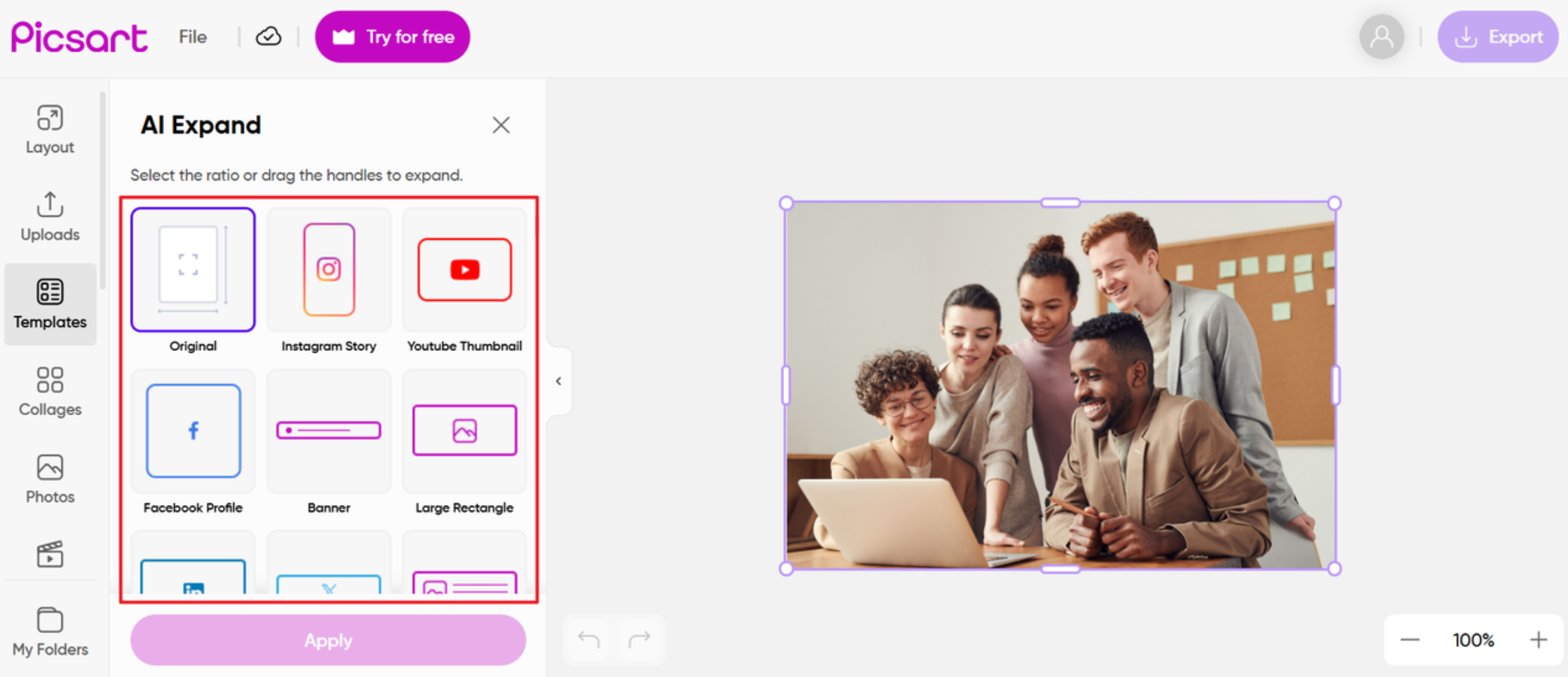1568x677 pixels.
Task: Click the undo arrow
Action: (587, 640)
